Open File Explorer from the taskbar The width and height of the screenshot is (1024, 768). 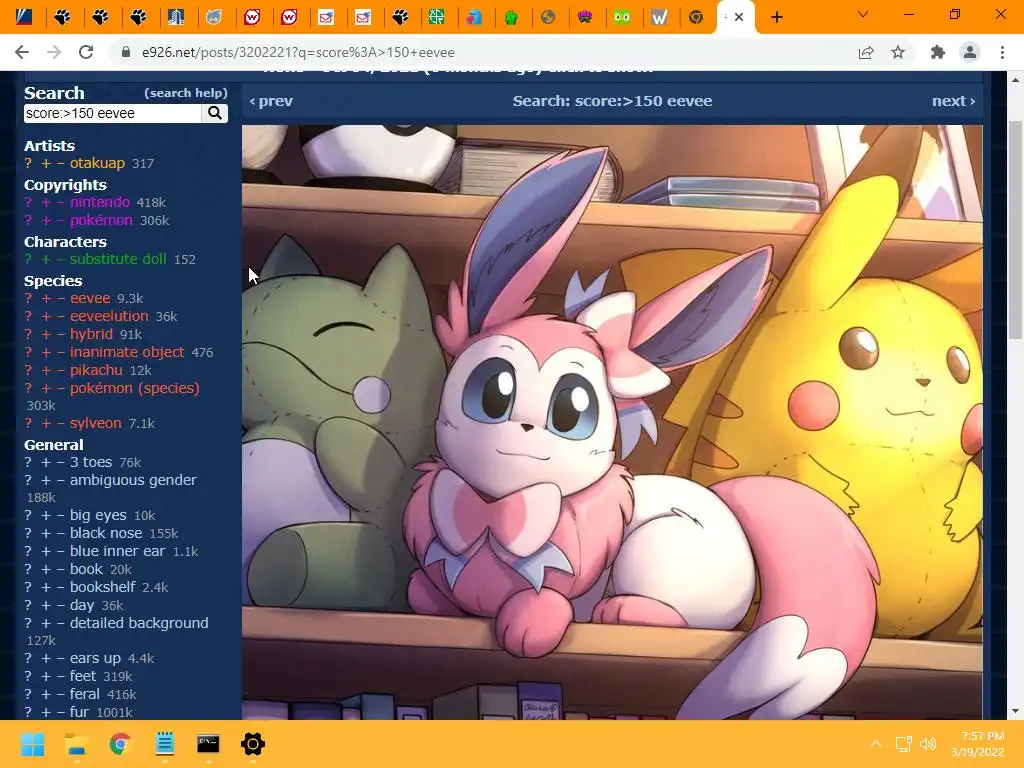tap(76, 744)
